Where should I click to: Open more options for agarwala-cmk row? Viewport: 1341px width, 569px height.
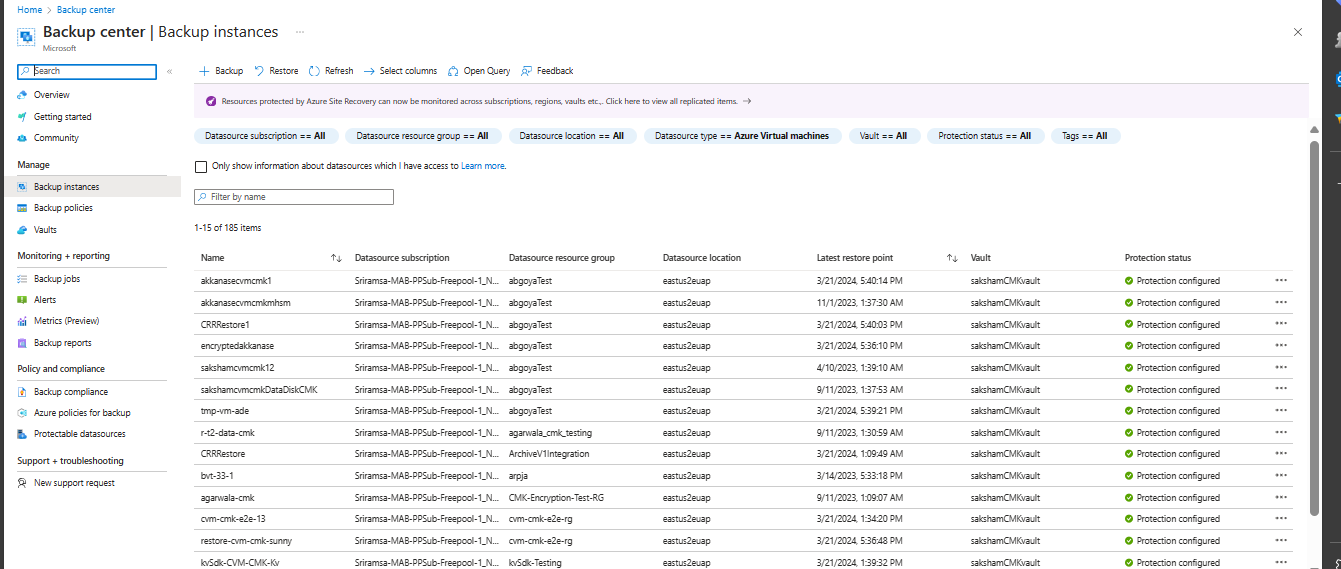[x=1281, y=497]
